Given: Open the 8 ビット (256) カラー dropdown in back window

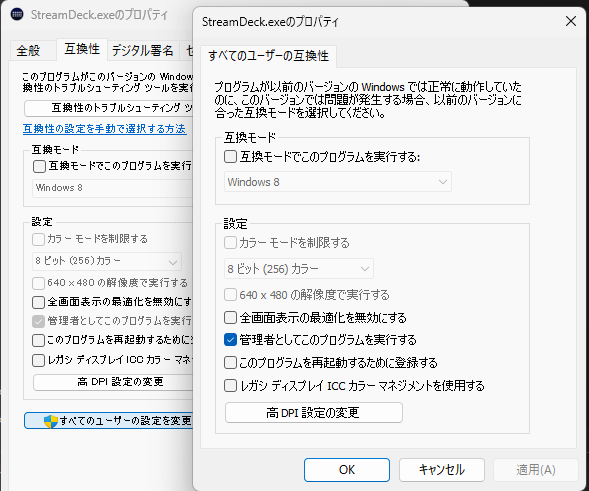Looking at the screenshot, I should (107, 261).
